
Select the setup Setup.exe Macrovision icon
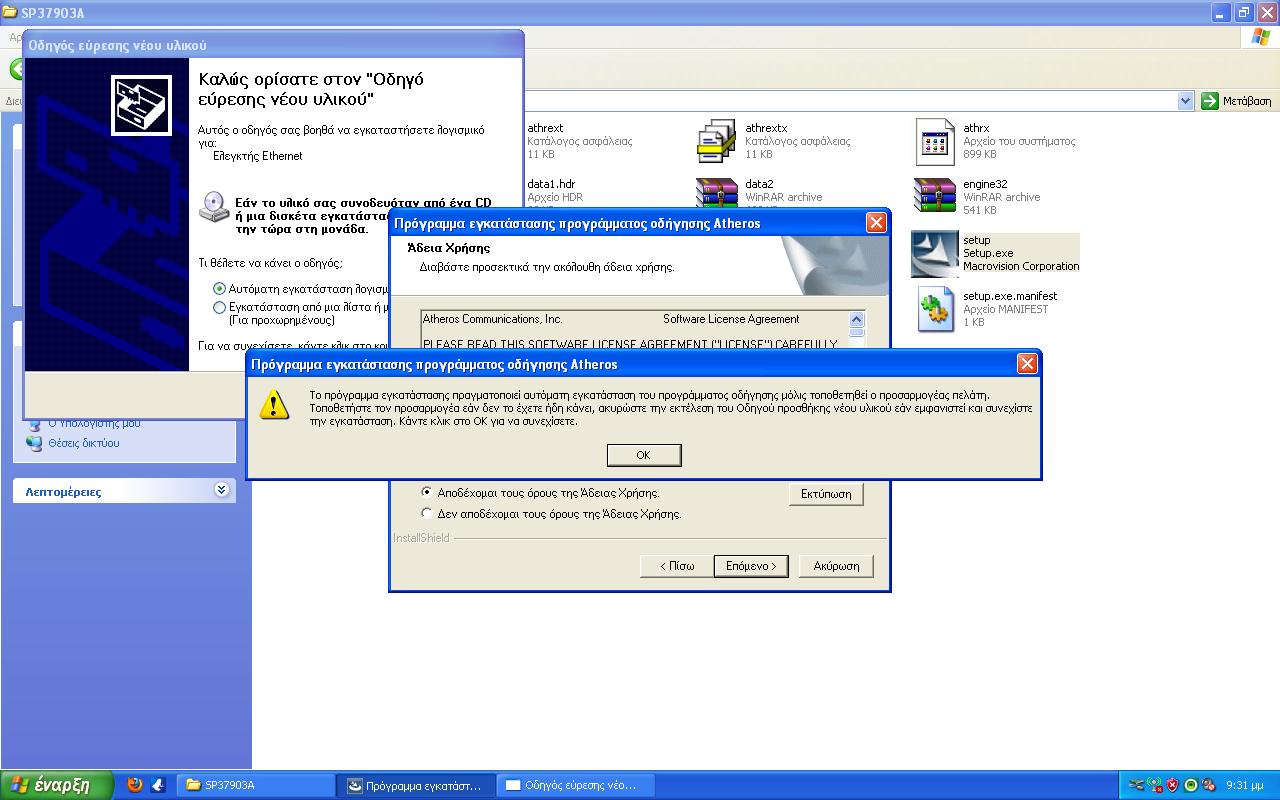tap(935, 254)
